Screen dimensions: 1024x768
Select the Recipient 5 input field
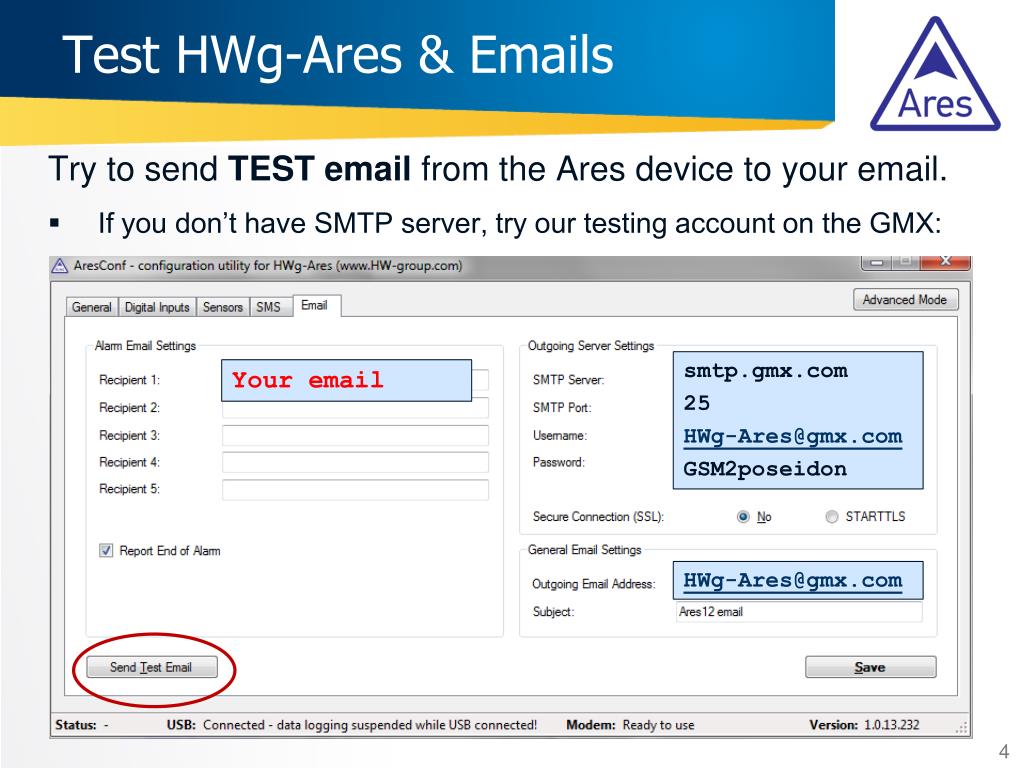point(355,490)
